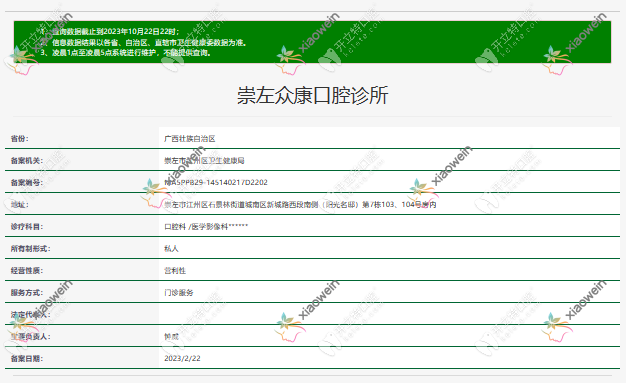Select the 诊疗科目 label

pos(26,226)
